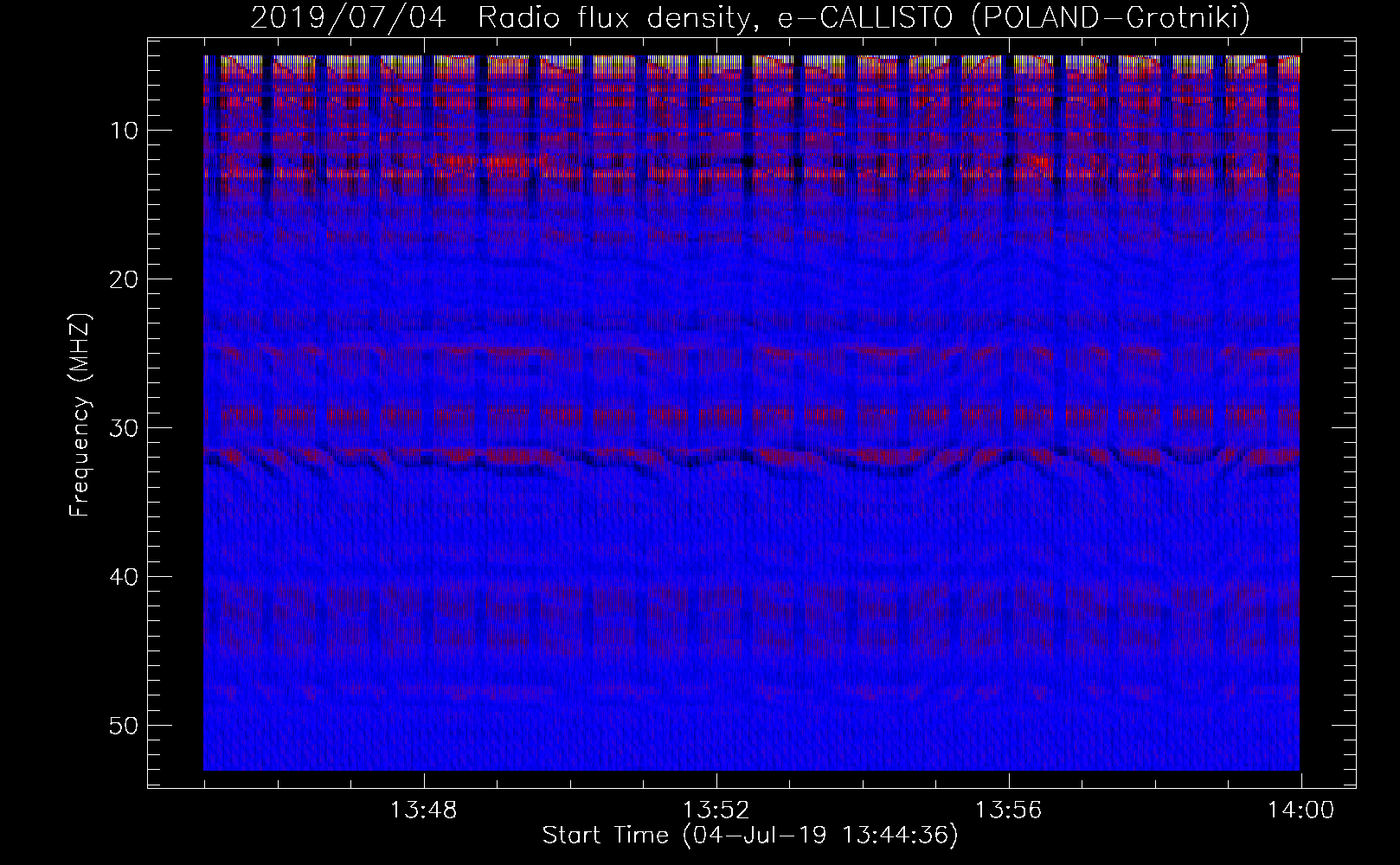Select the 13:52 time tick label

tap(716, 811)
